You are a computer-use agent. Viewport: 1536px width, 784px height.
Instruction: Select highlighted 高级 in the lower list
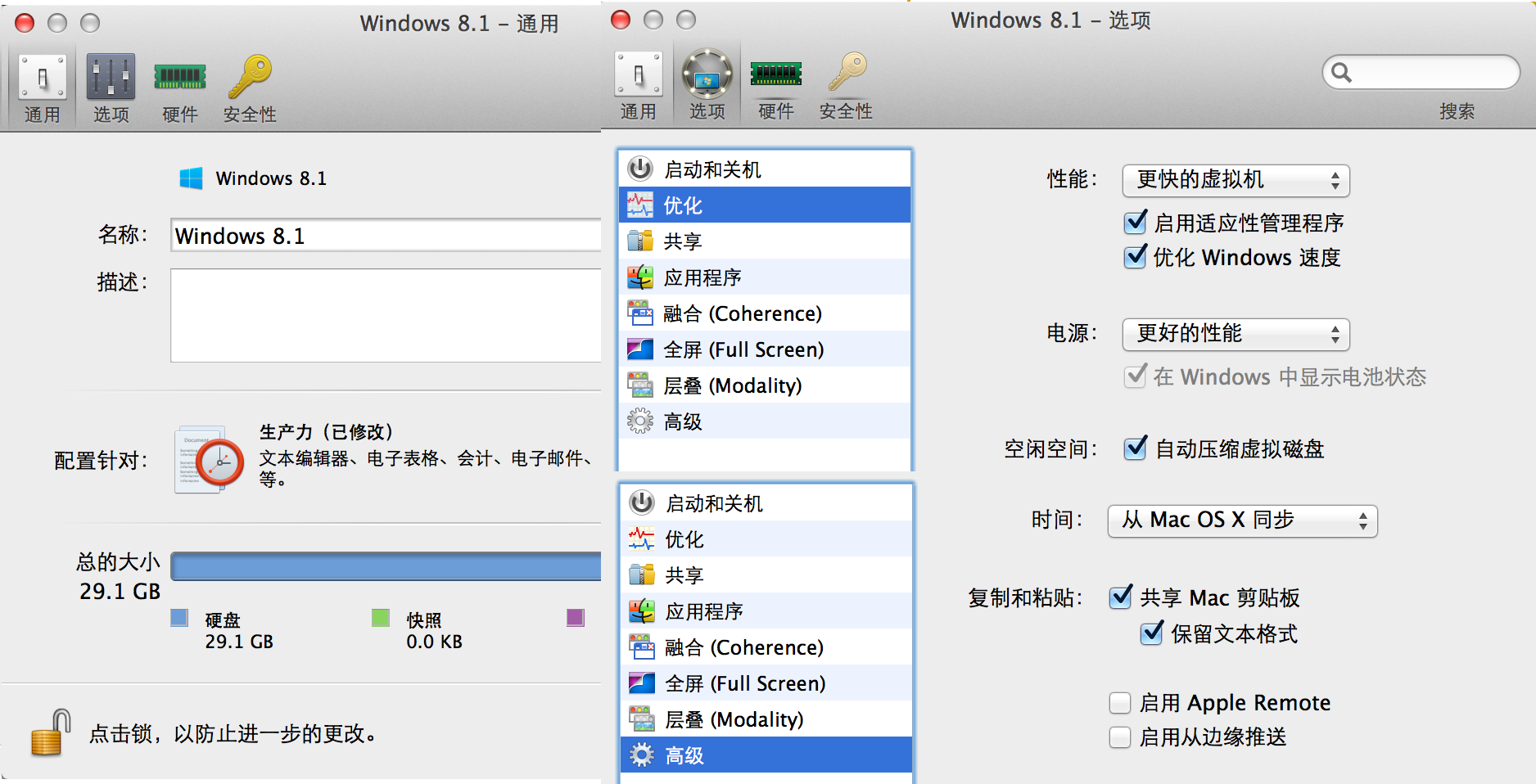pos(766,755)
